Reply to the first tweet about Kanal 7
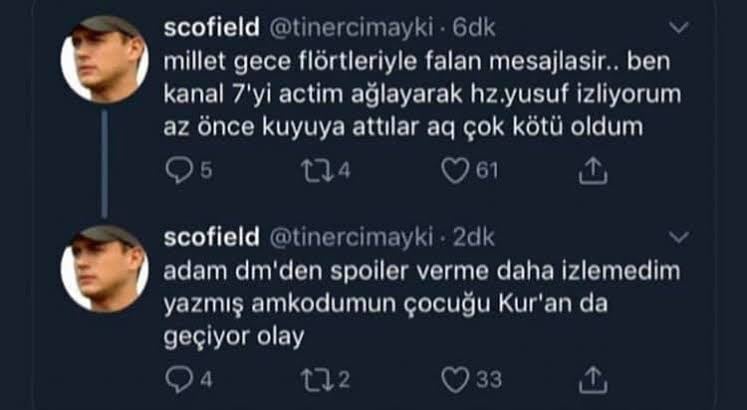 tap(176, 172)
